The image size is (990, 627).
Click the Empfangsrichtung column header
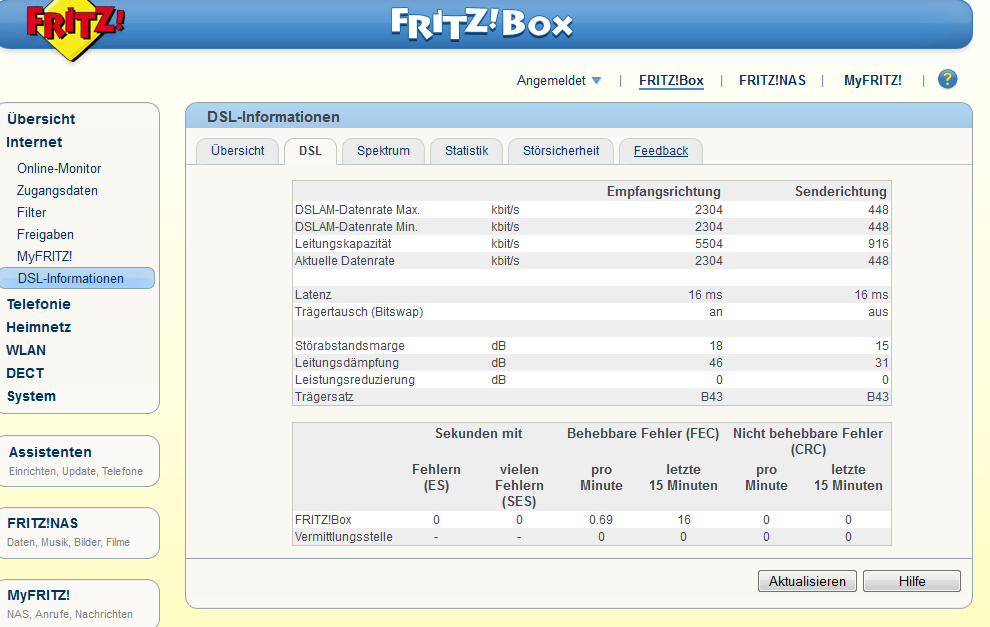coord(664,191)
